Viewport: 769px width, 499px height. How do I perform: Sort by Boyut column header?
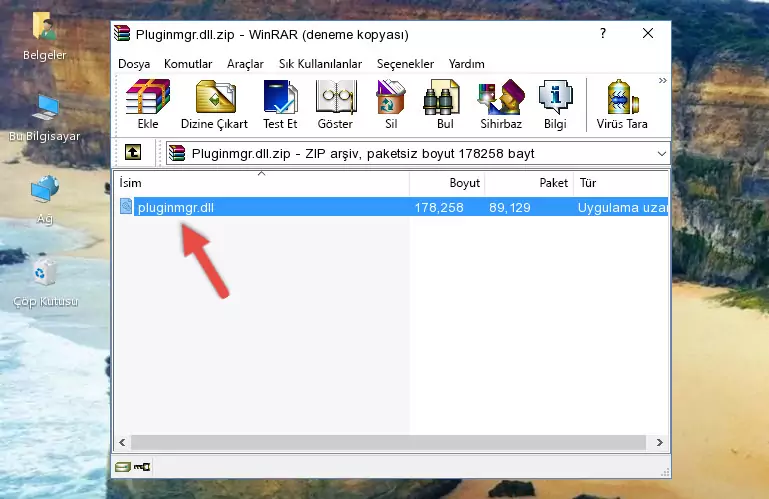point(447,183)
